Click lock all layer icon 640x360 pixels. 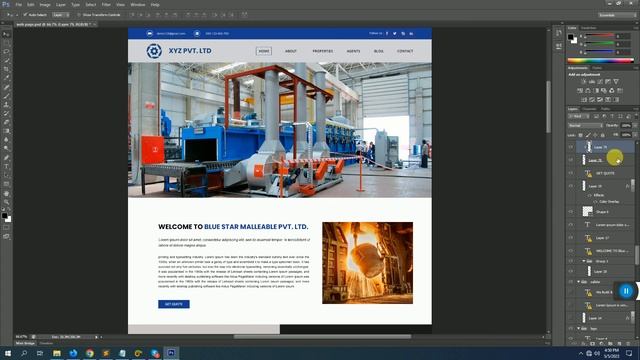pyautogui.click(x=602, y=135)
